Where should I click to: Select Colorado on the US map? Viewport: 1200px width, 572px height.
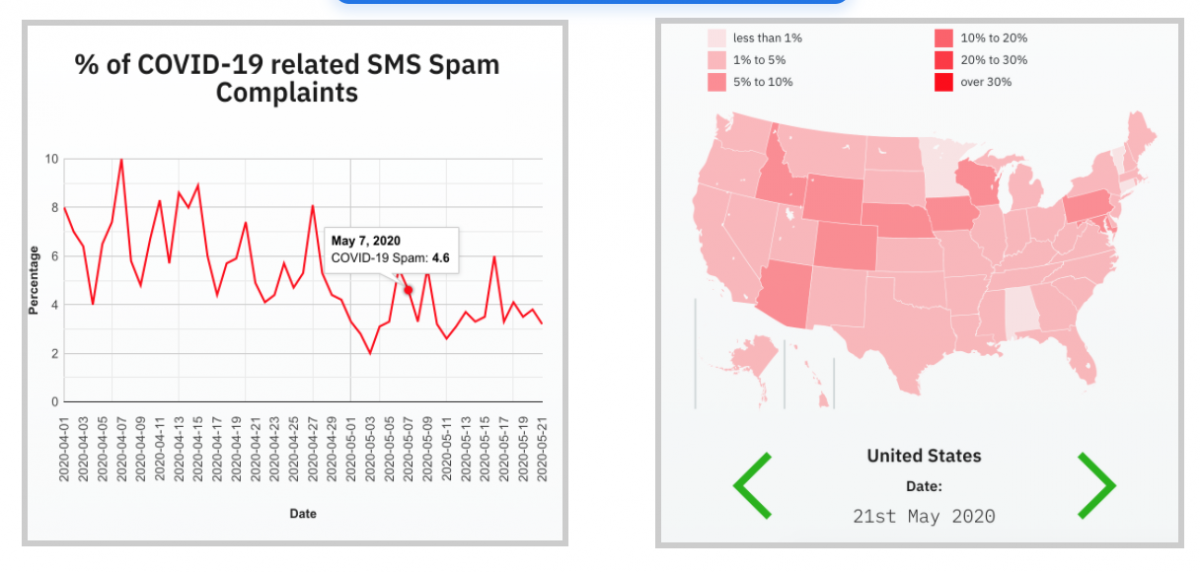click(845, 243)
